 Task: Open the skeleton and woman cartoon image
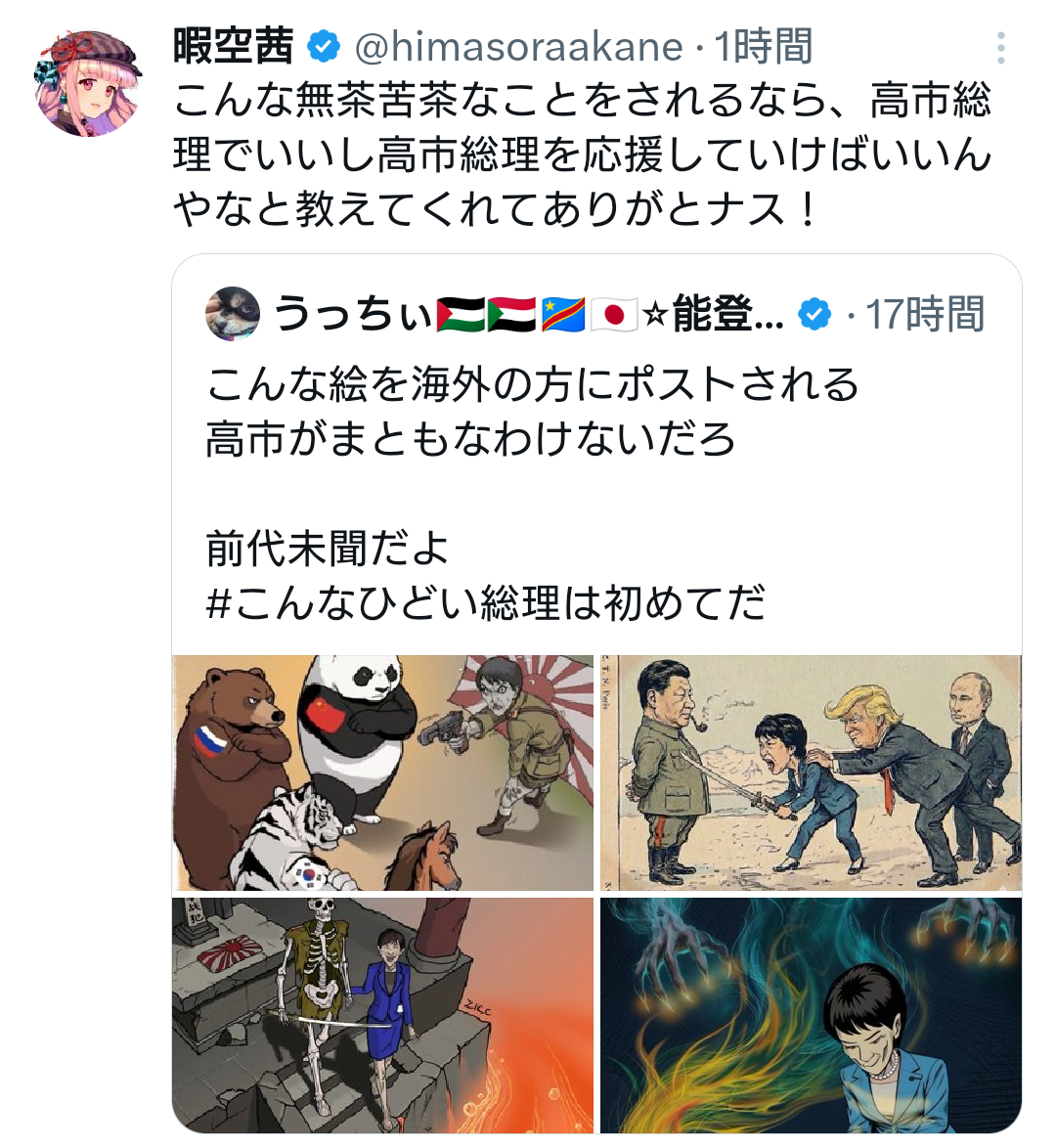coord(382,1015)
